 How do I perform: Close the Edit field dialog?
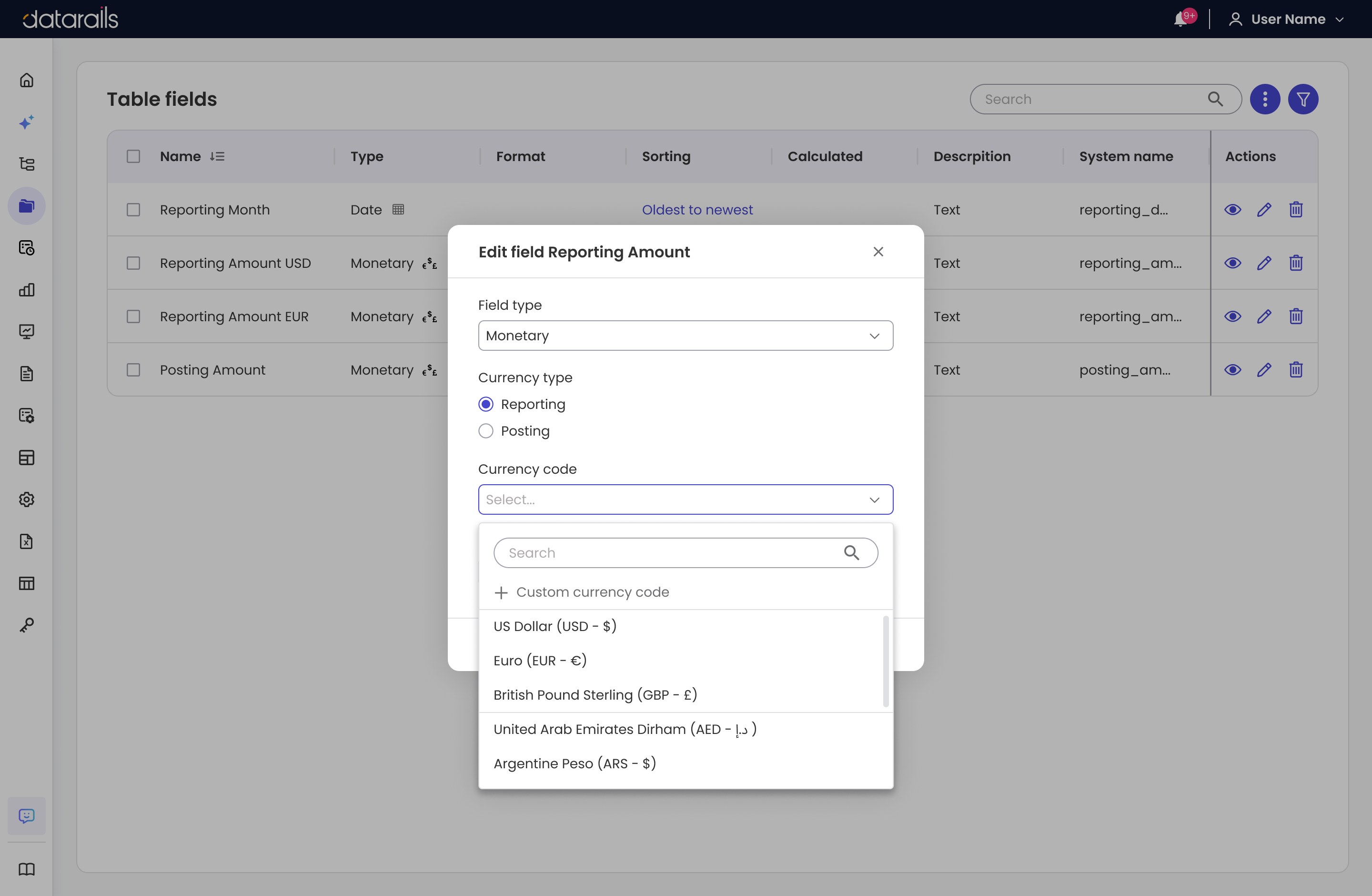(878, 251)
